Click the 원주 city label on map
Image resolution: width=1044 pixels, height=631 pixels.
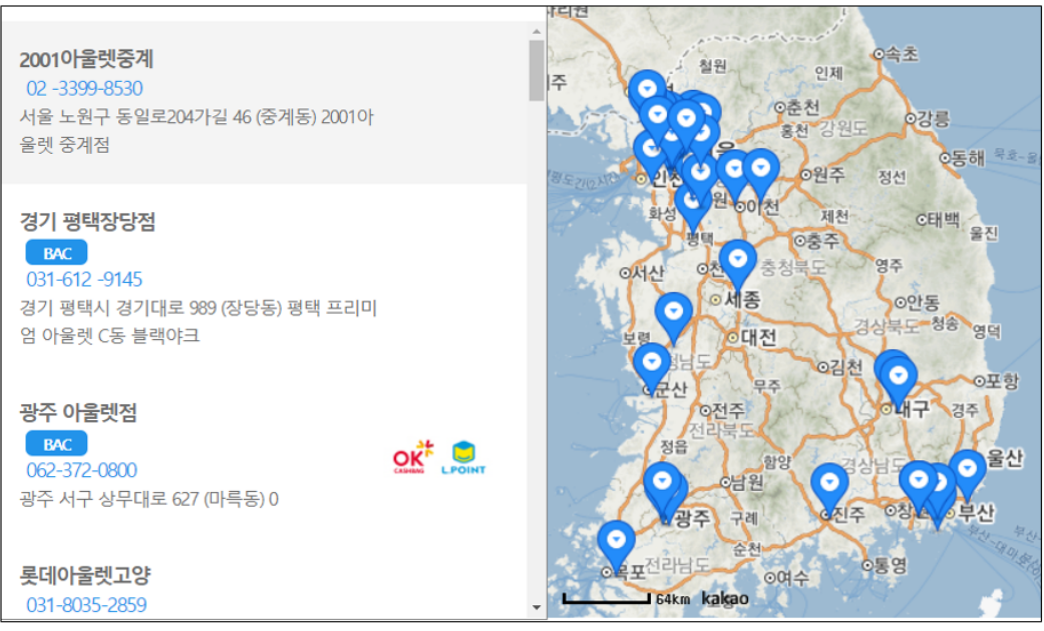click(829, 174)
